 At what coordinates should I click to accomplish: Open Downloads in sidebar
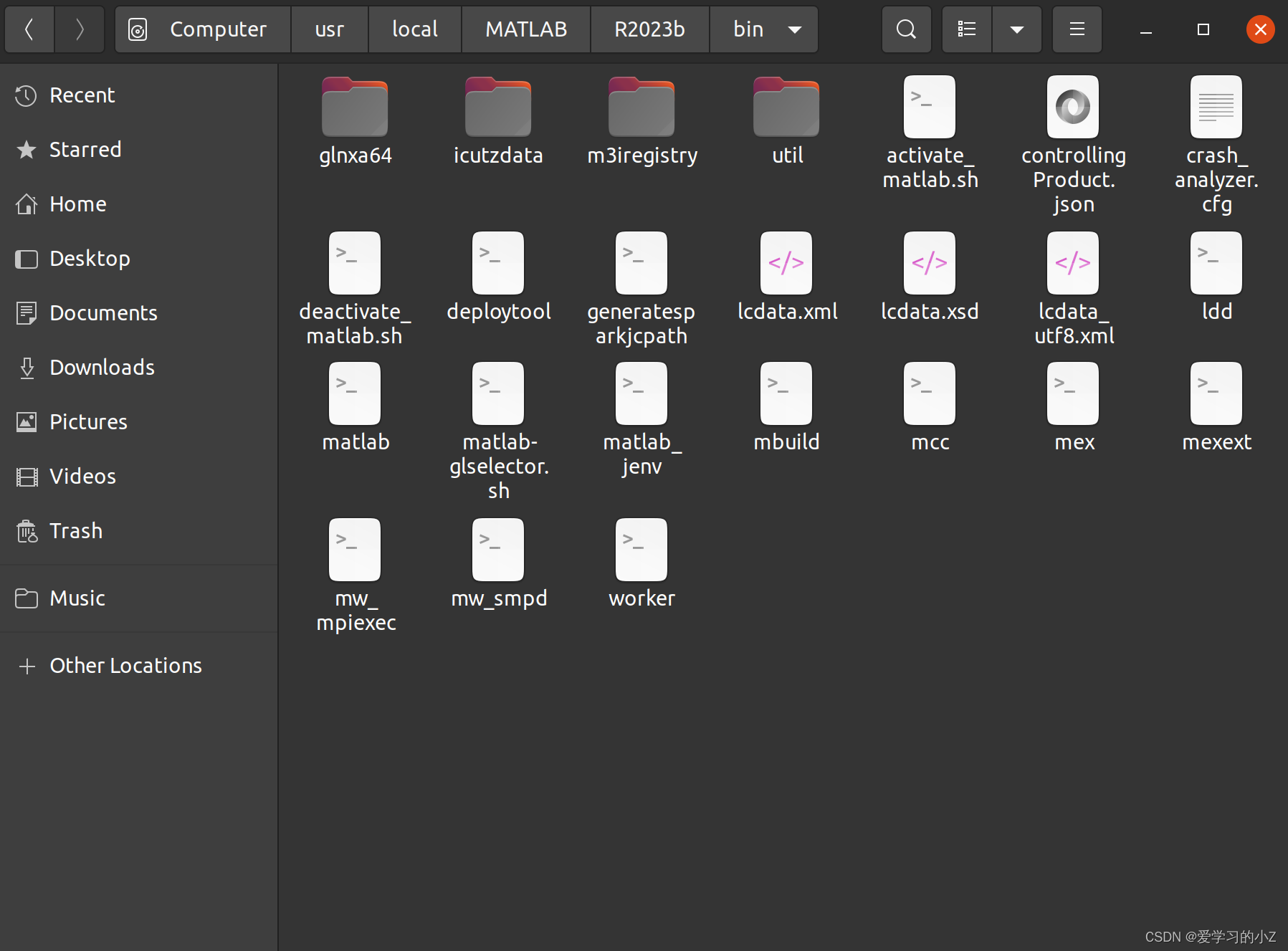139,368
